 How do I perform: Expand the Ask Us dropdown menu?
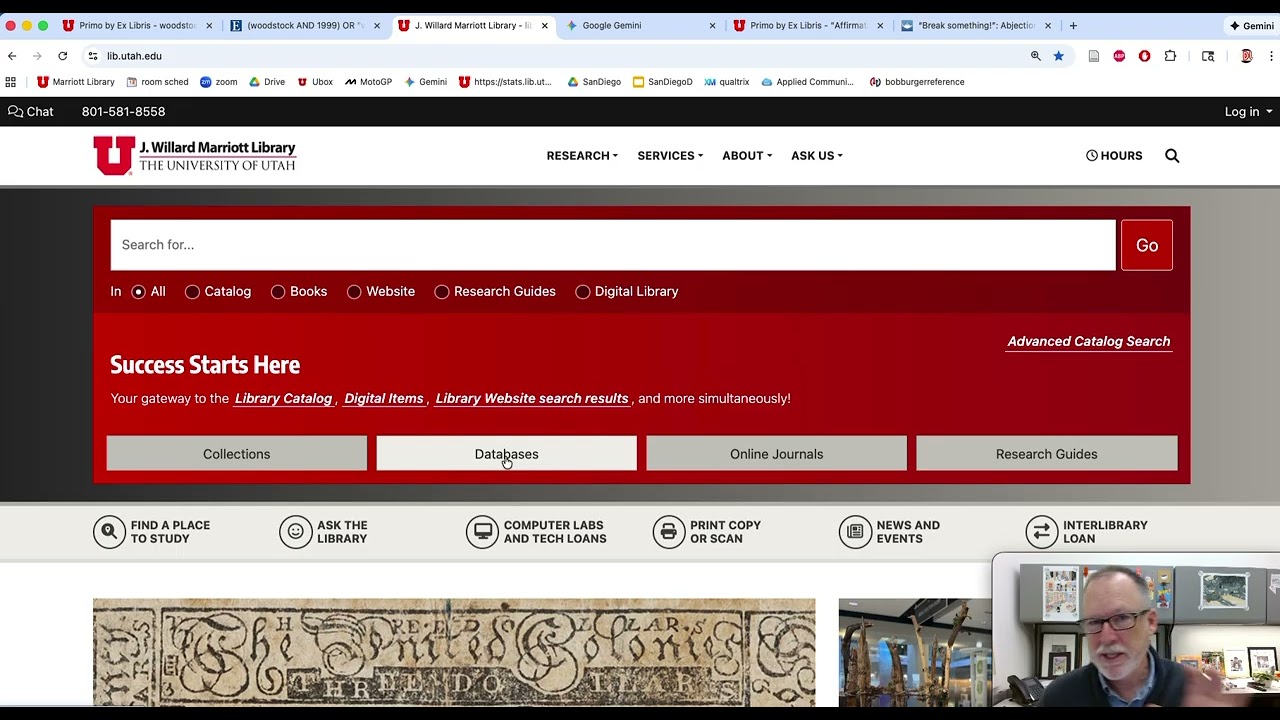point(817,156)
